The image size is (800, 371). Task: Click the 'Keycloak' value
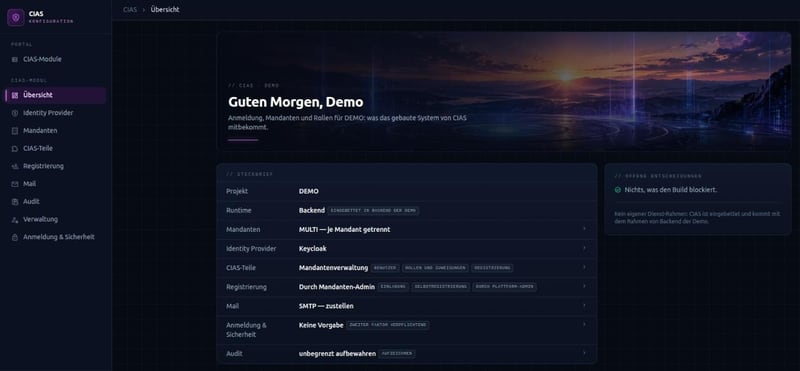(312, 249)
